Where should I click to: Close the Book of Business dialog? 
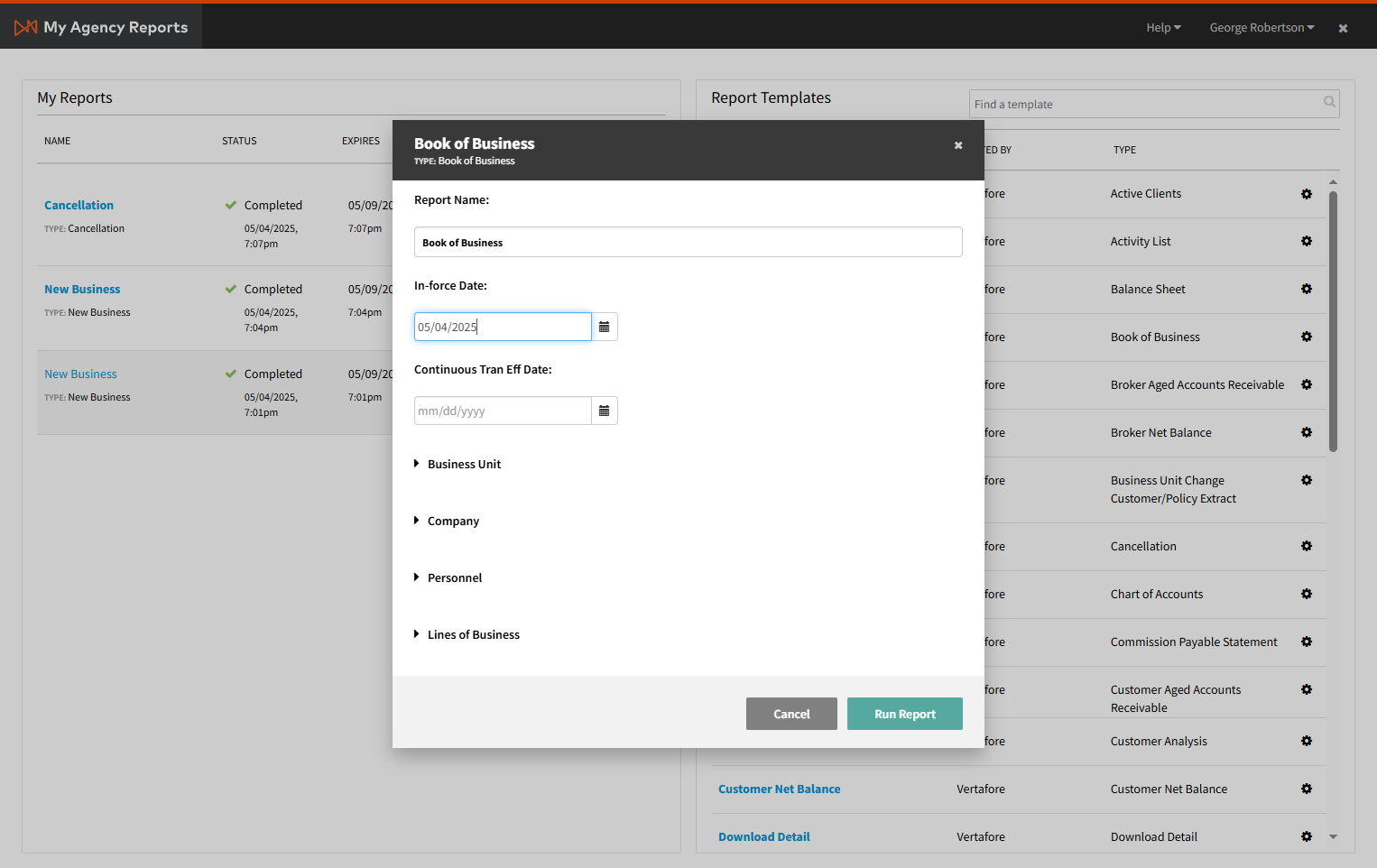click(958, 145)
